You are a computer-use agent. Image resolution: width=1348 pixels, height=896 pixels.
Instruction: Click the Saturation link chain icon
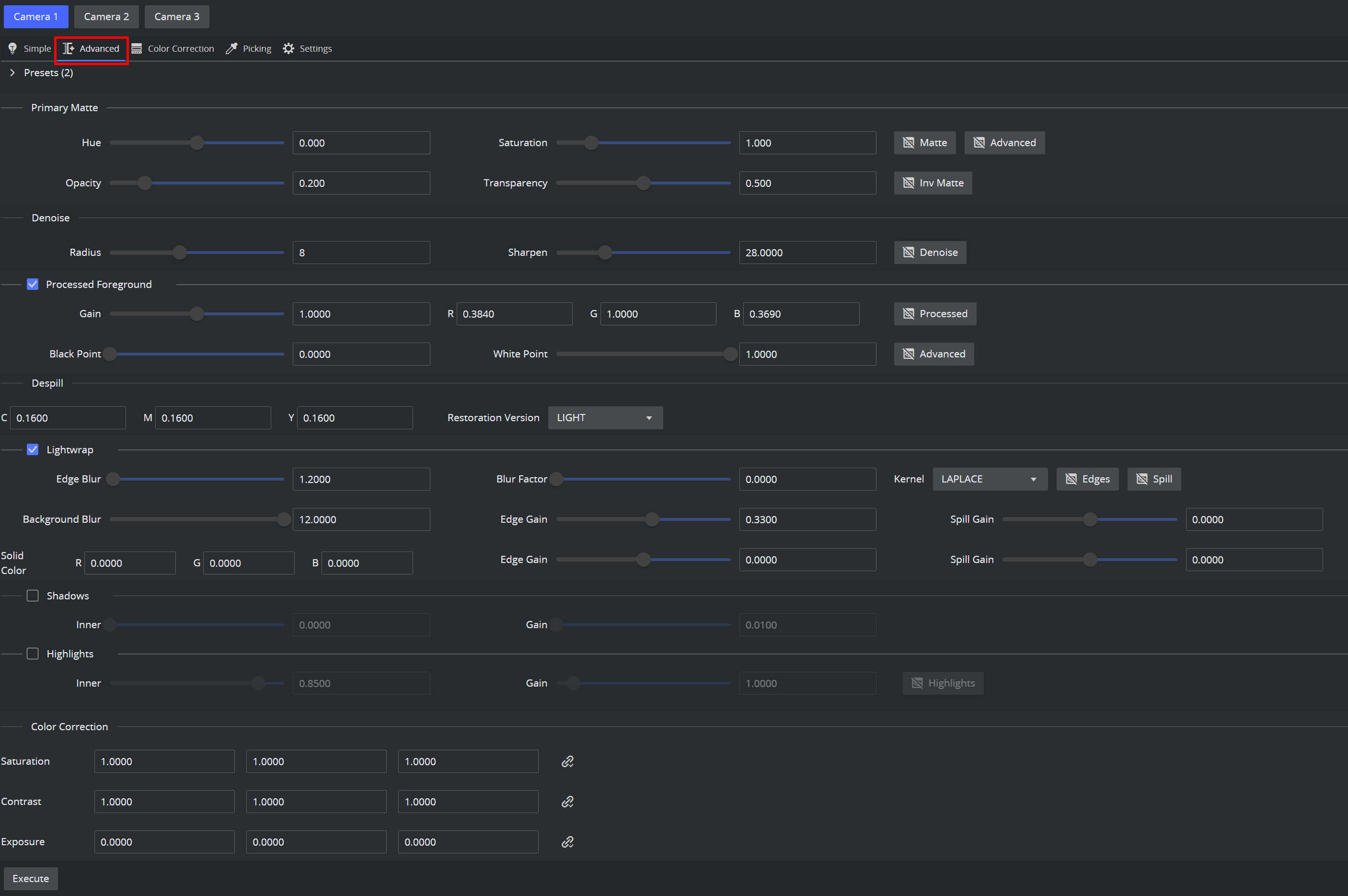[x=567, y=761]
